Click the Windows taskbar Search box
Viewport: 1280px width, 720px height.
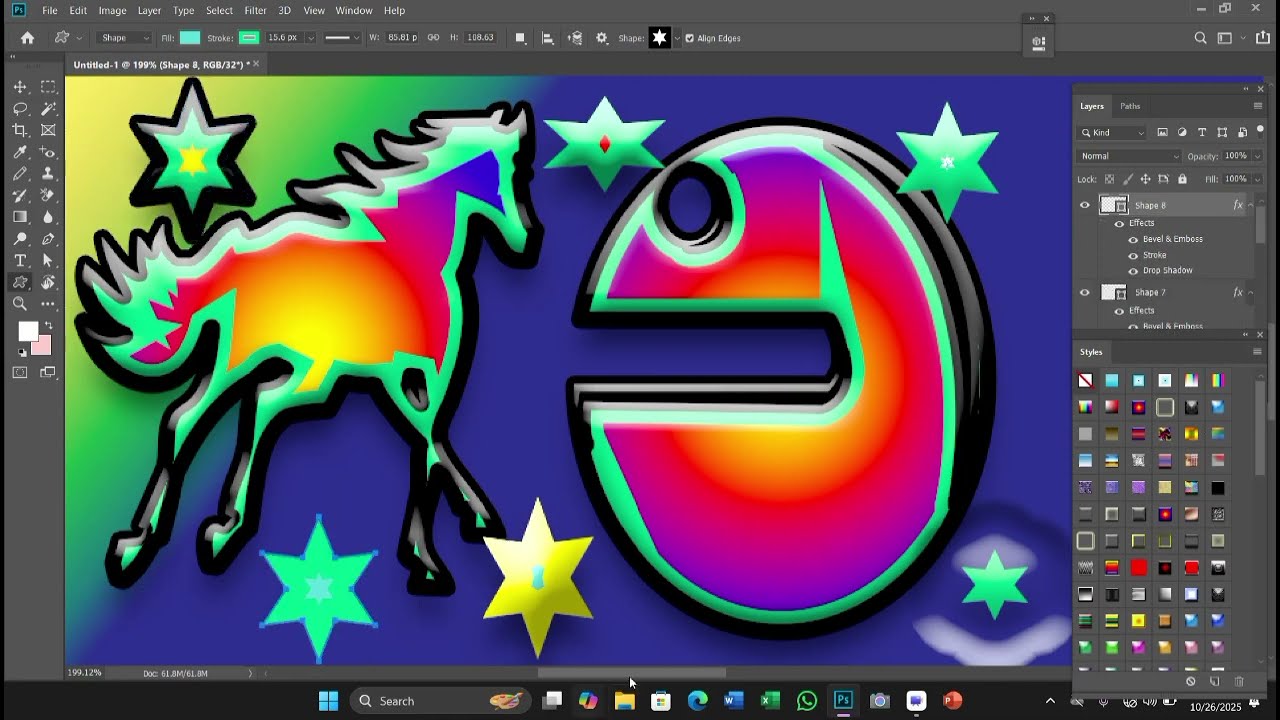click(441, 701)
